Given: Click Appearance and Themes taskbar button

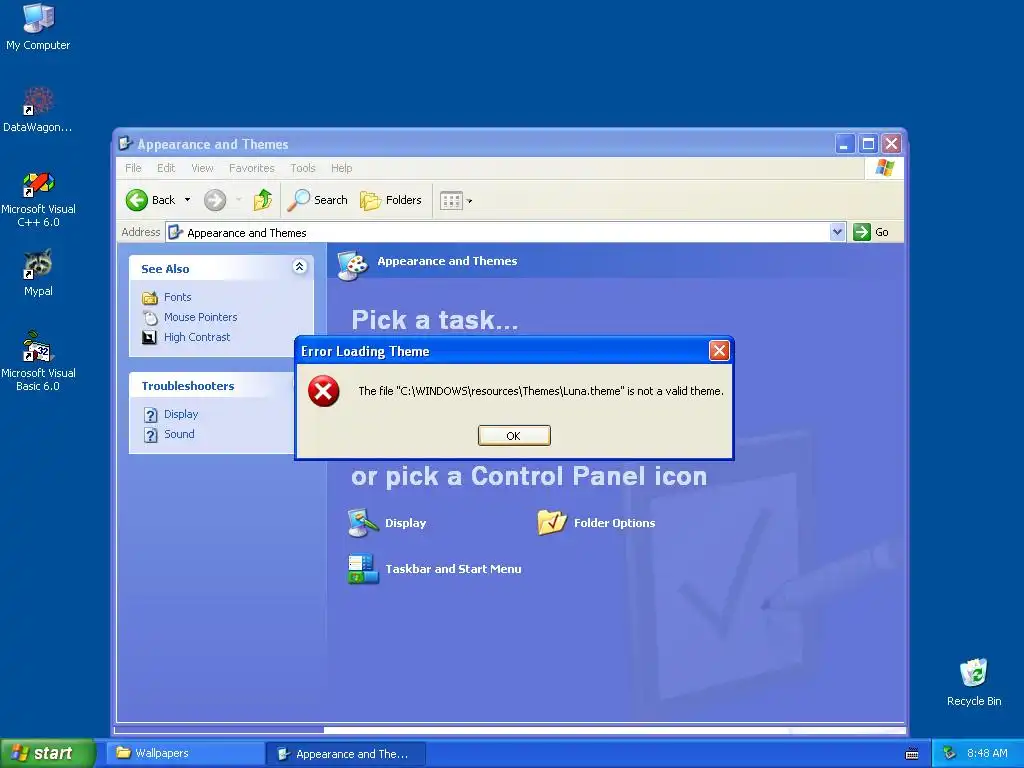Looking at the screenshot, I should click(x=346, y=754).
